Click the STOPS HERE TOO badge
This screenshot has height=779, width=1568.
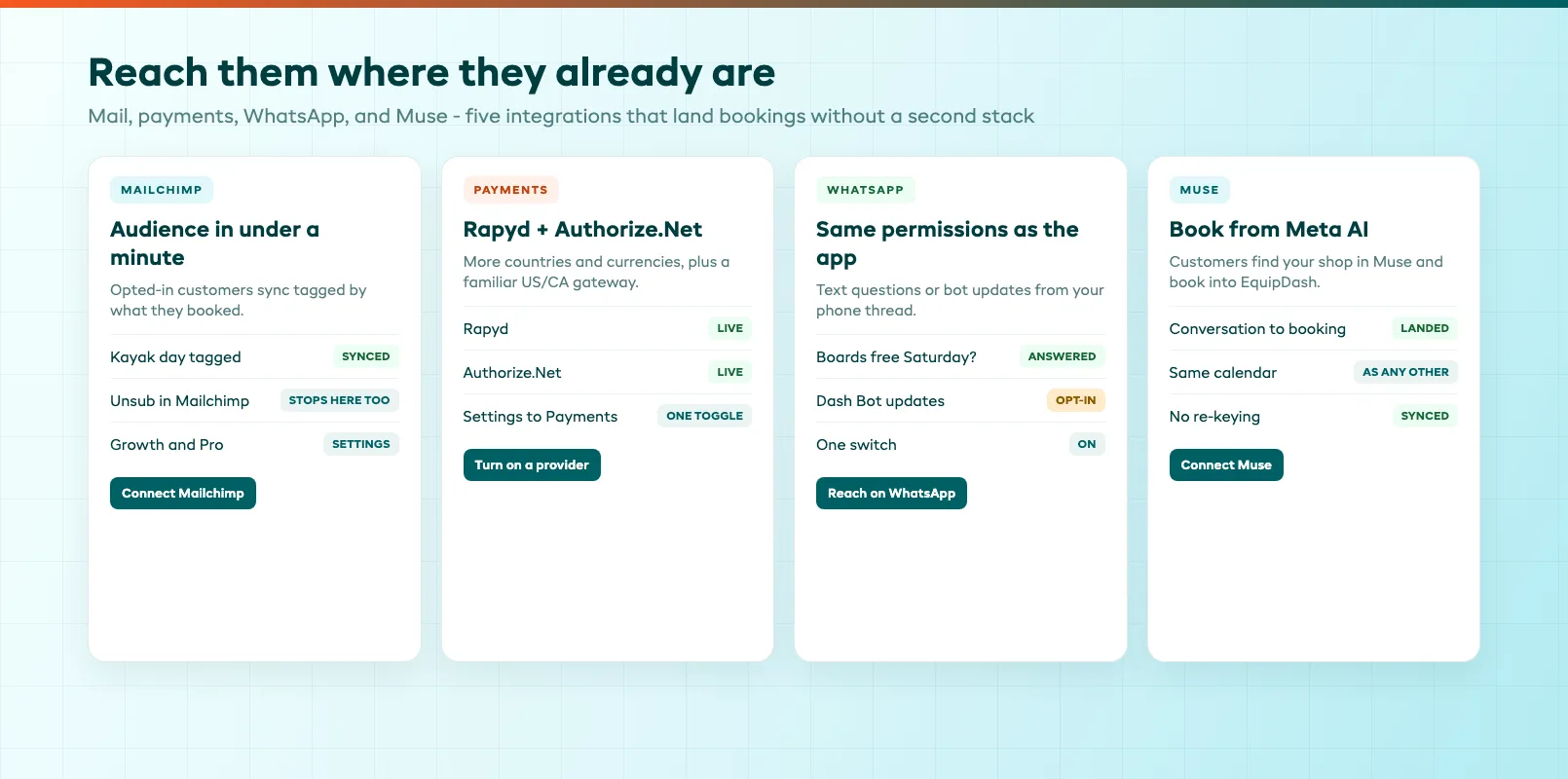(x=339, y=400)
